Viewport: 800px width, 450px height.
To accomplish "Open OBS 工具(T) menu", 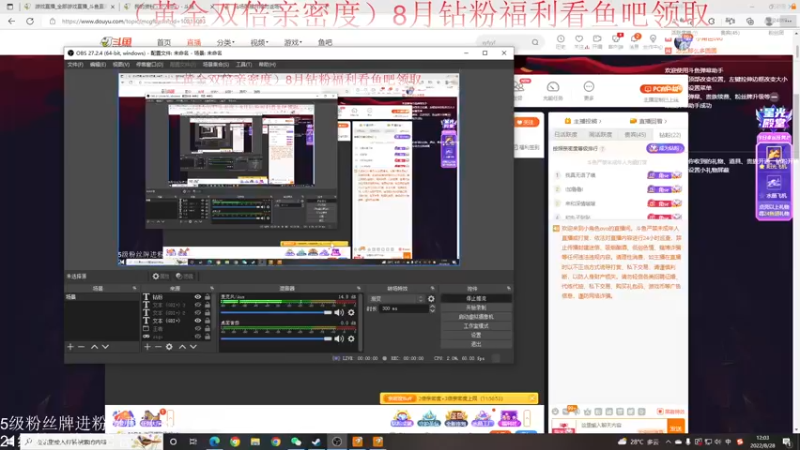I will point(244,65).
